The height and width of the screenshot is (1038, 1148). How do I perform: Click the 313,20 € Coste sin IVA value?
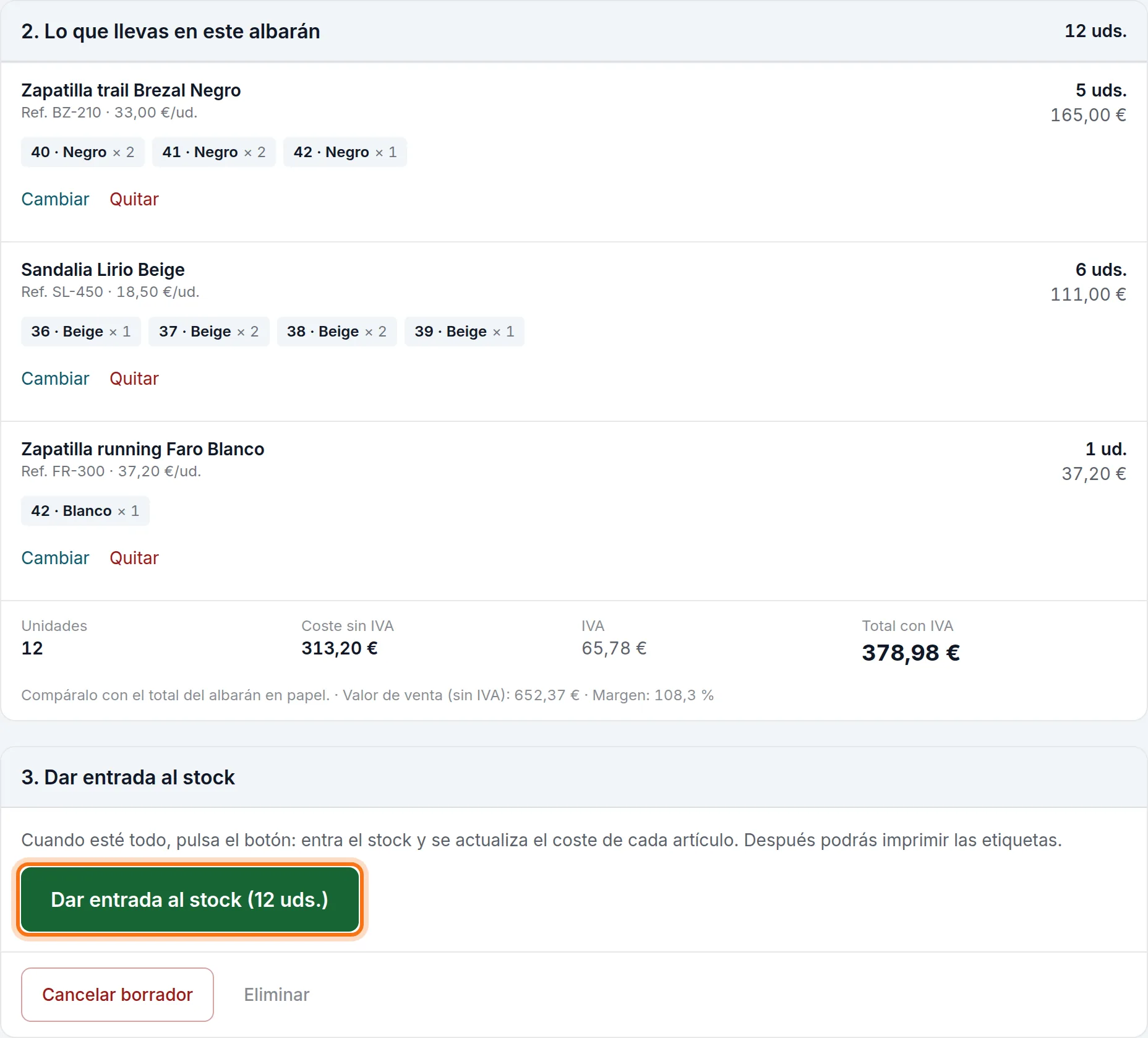340,648
